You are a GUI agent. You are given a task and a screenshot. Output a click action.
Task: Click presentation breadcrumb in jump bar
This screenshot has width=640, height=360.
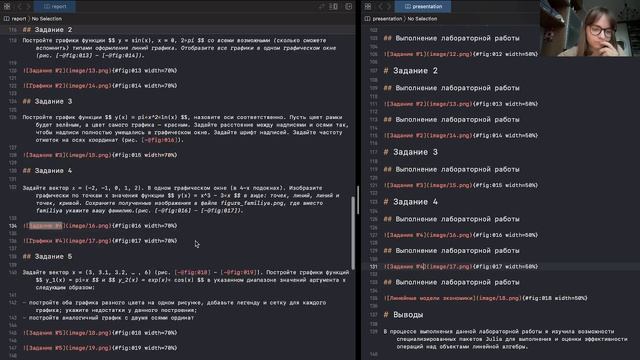coord(383,19)
